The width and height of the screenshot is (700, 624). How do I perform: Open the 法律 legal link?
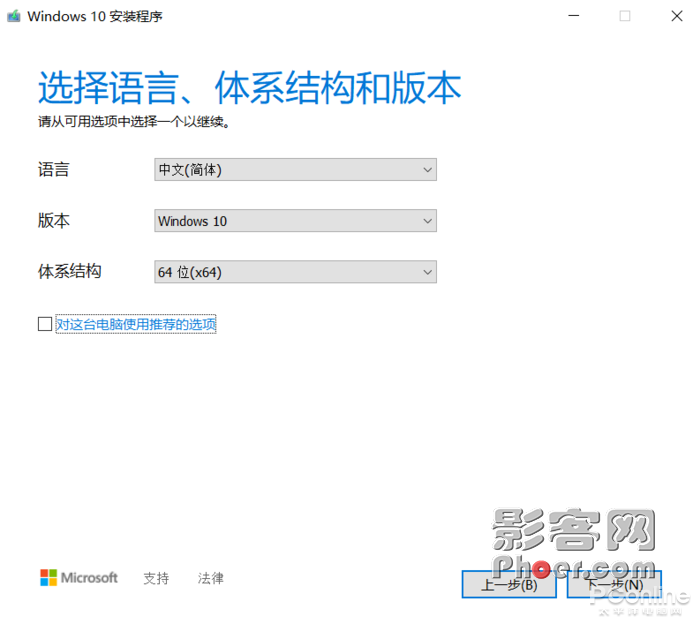[210, 578]
